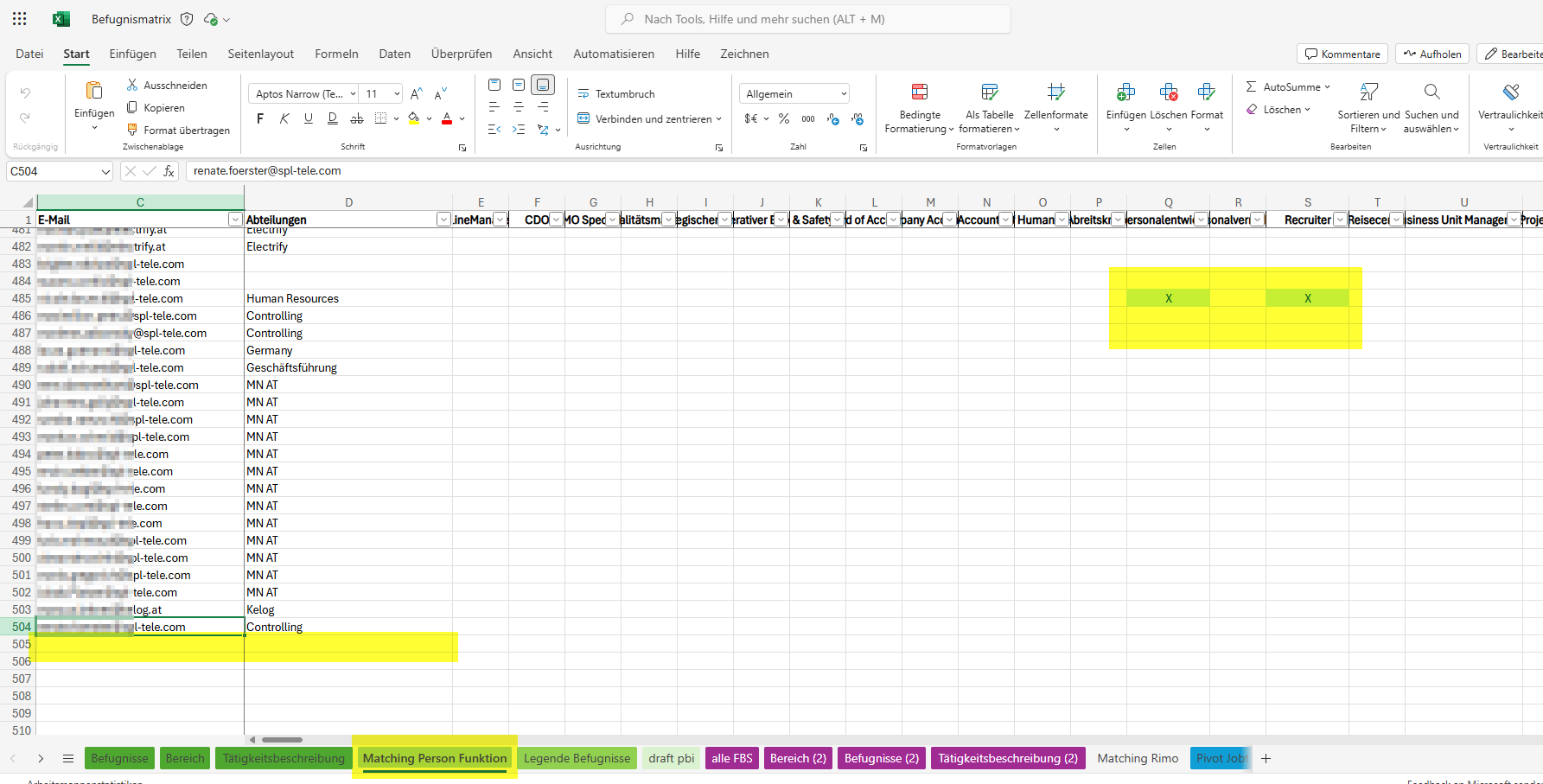Toggle italic K formatting

click(284, 118)
